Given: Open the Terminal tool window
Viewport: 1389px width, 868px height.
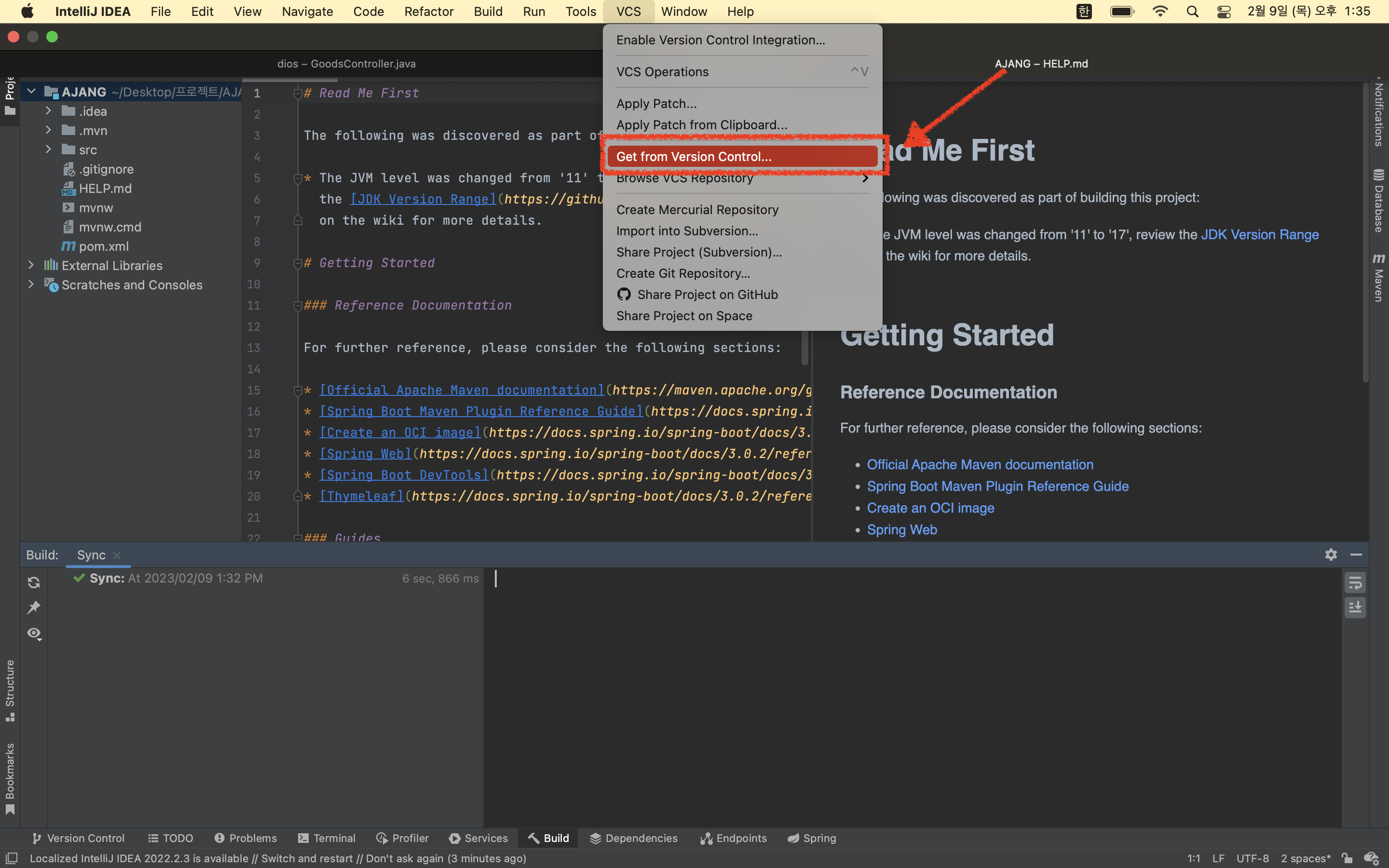Looking at the screenshot, I should click(327, 838).
